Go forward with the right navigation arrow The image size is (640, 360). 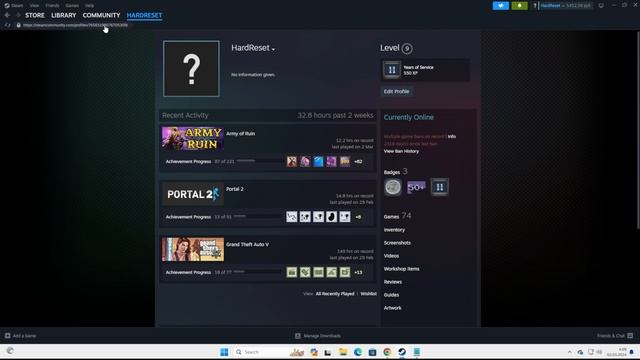click(18, 15)
